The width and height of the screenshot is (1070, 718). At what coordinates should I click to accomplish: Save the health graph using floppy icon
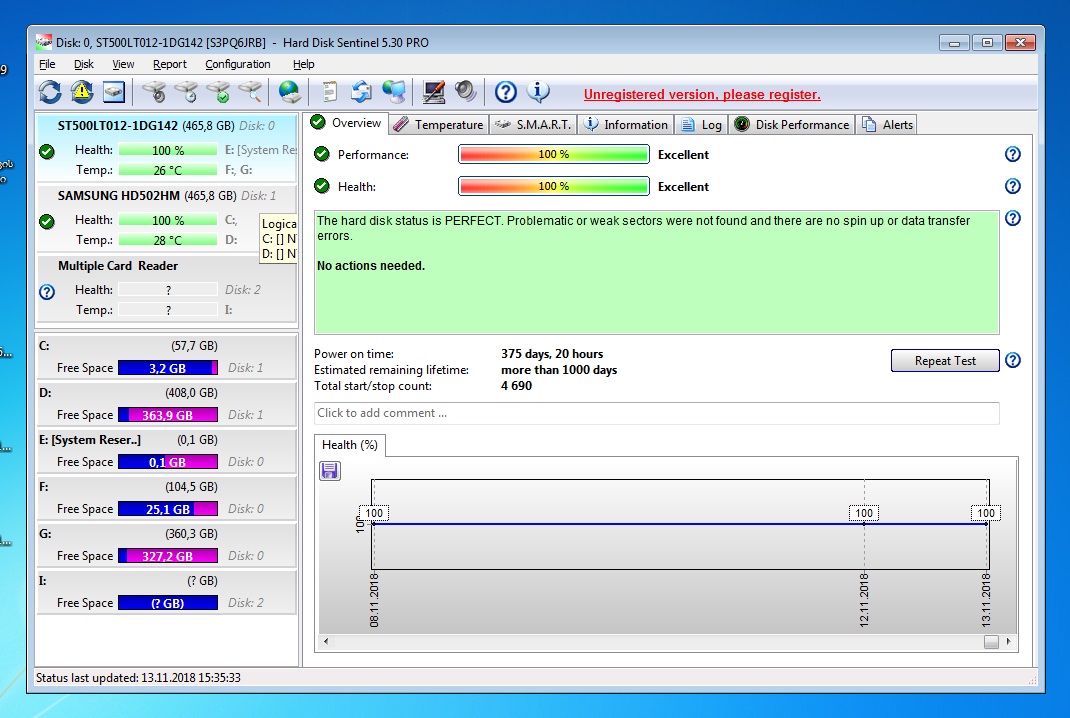click(330, 471)
